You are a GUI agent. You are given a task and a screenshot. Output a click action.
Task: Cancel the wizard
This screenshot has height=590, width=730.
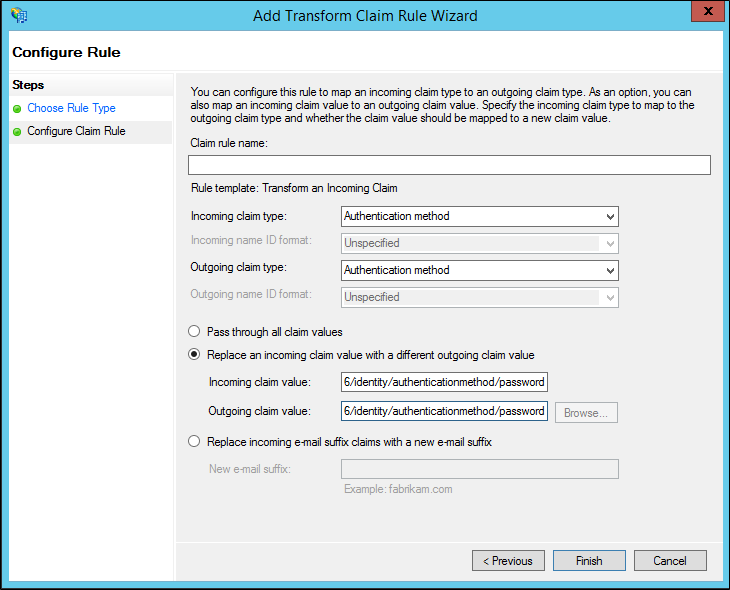670,561
